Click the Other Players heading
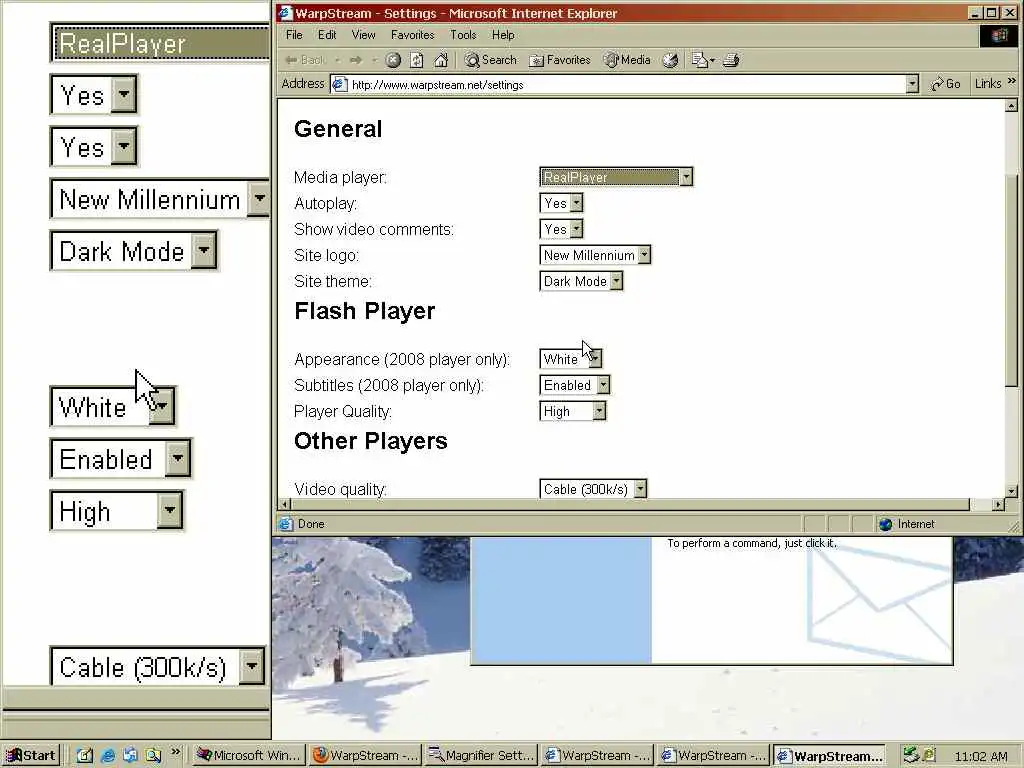 click(x=370, y=441)
